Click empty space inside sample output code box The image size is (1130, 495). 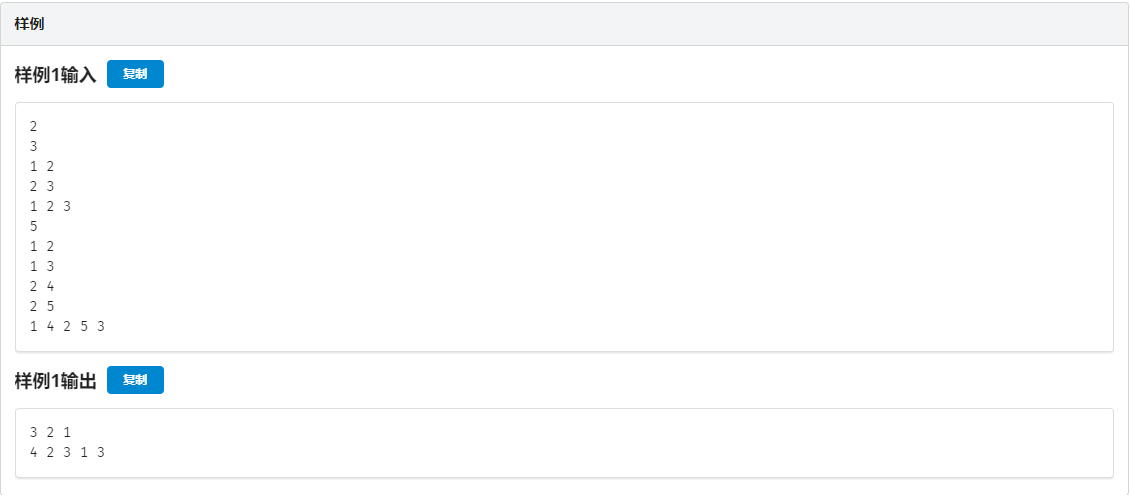[600, 442]
